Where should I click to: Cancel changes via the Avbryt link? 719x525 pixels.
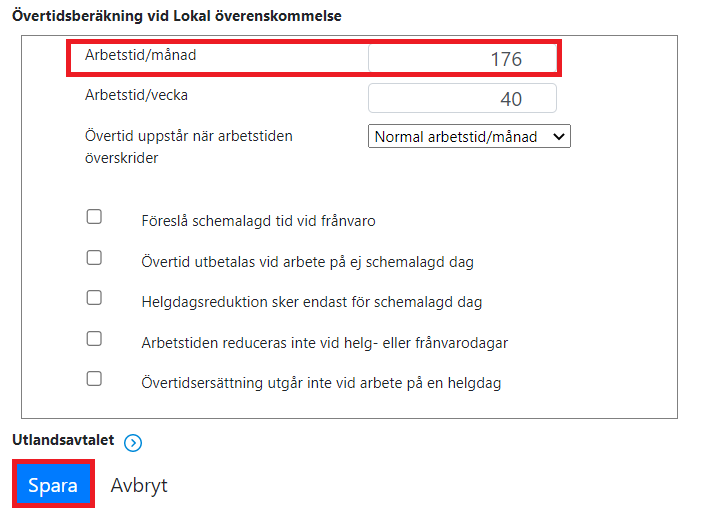[x=139, y=485]
